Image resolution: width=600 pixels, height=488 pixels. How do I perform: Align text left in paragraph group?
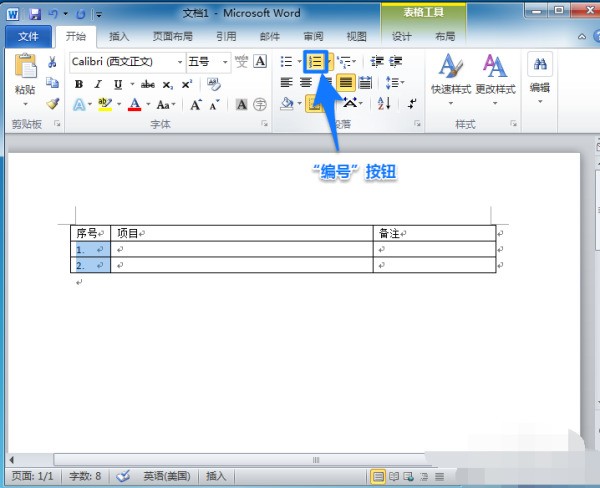point(286,83)
